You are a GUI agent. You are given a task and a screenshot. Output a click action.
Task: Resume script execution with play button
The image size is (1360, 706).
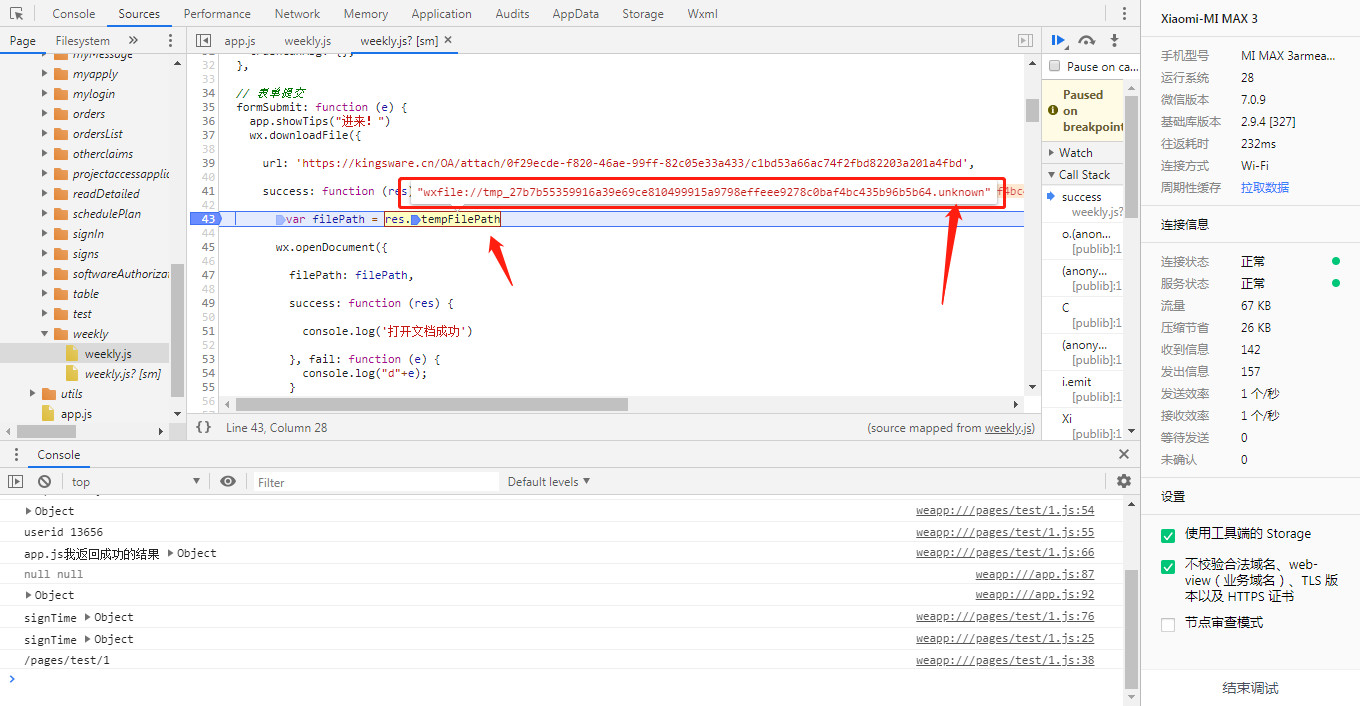(x=1057, y=40)
